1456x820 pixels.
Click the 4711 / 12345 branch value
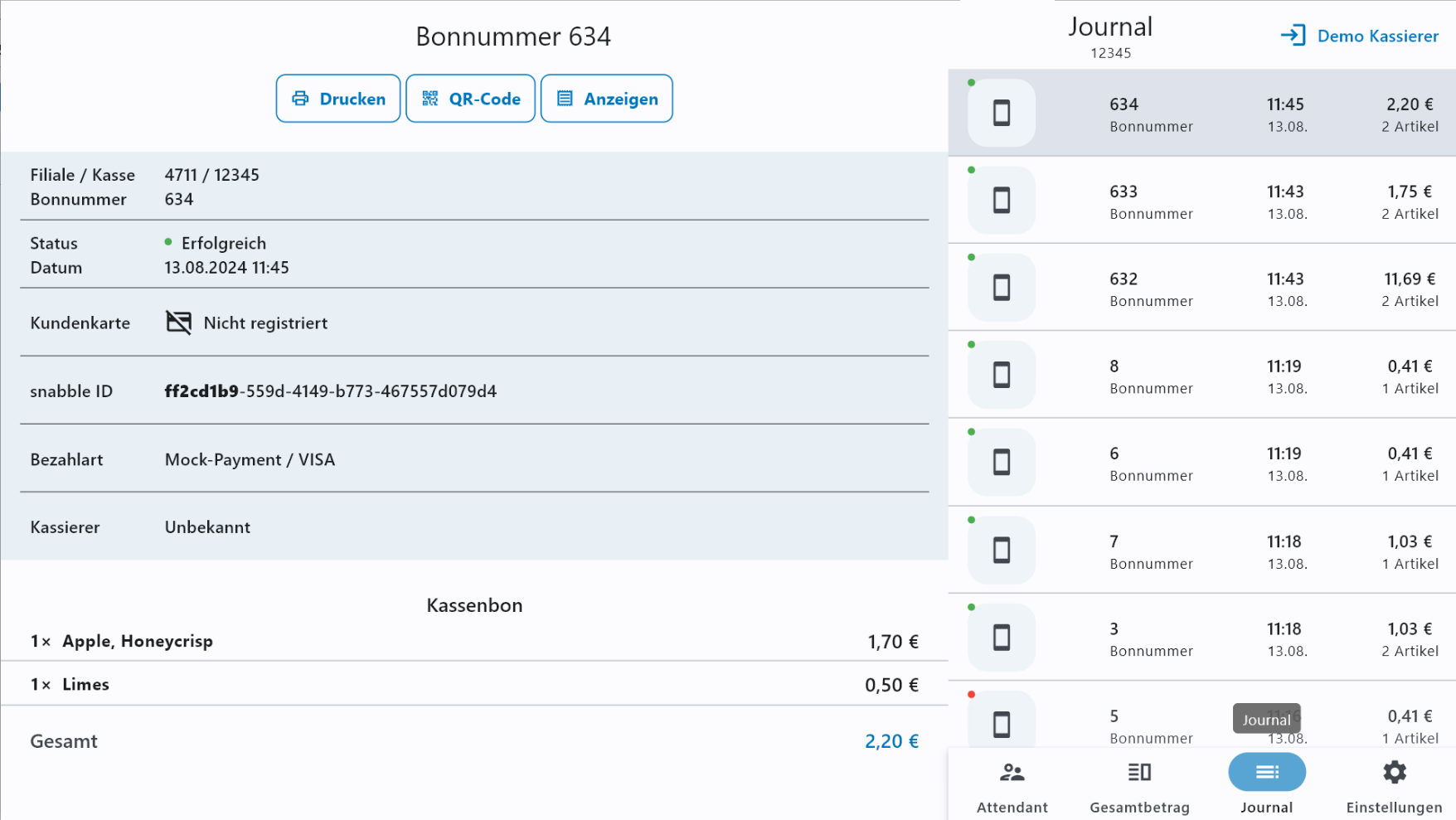211,175
